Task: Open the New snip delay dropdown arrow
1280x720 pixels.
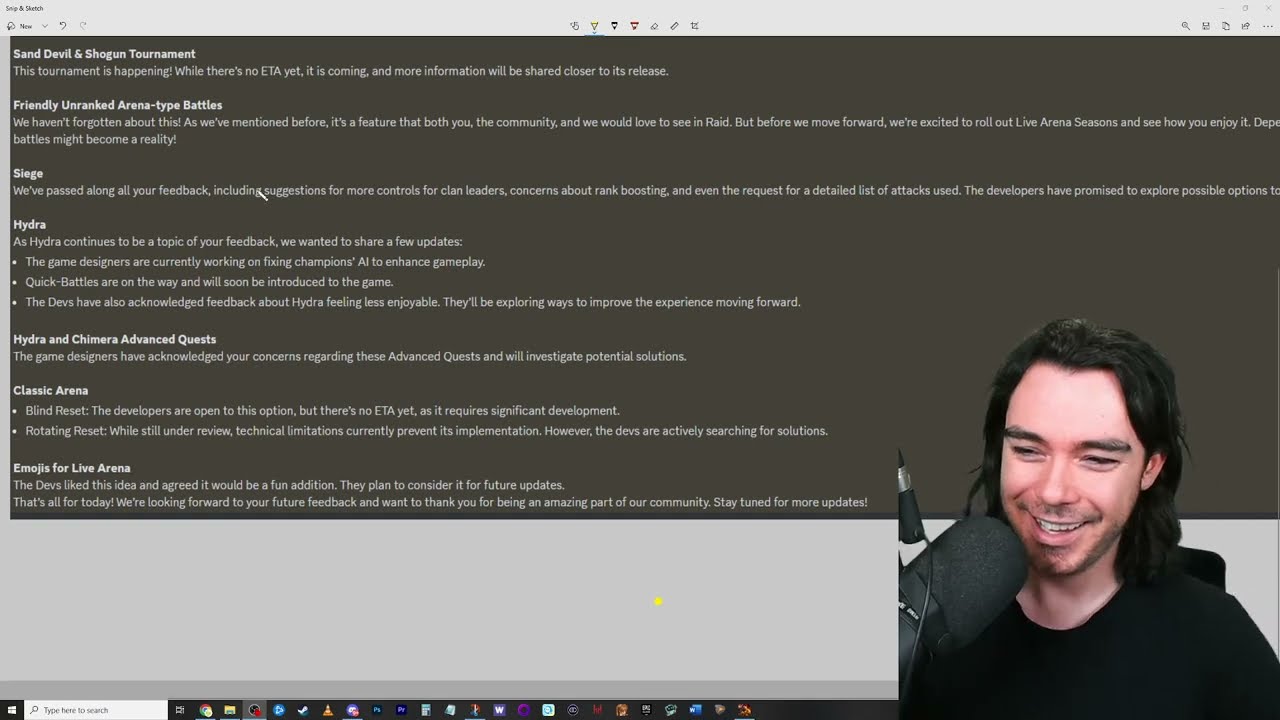Action: [45, 26]
